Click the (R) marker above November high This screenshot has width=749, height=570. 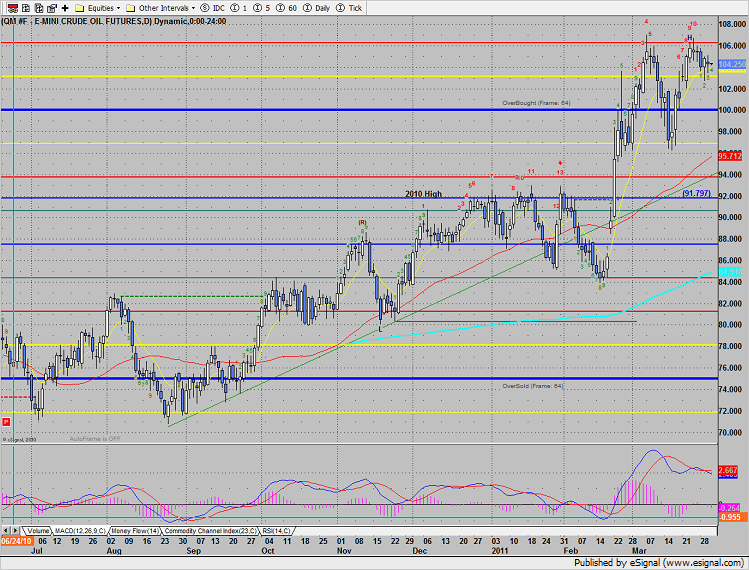pos(363,223)
